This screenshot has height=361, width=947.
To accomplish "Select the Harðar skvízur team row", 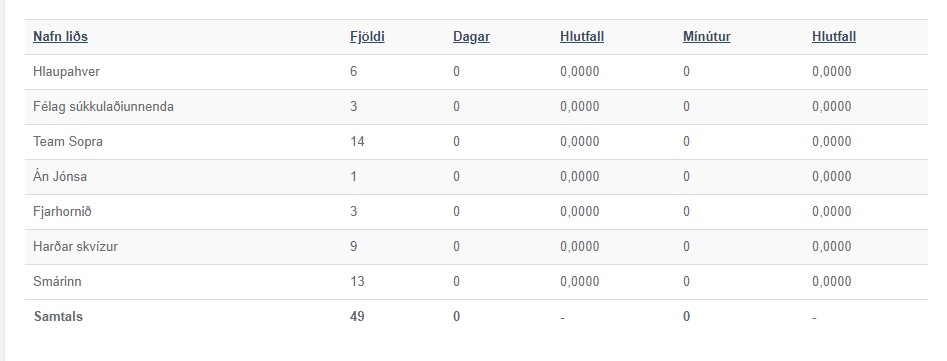I will click(x=476, y=247).
